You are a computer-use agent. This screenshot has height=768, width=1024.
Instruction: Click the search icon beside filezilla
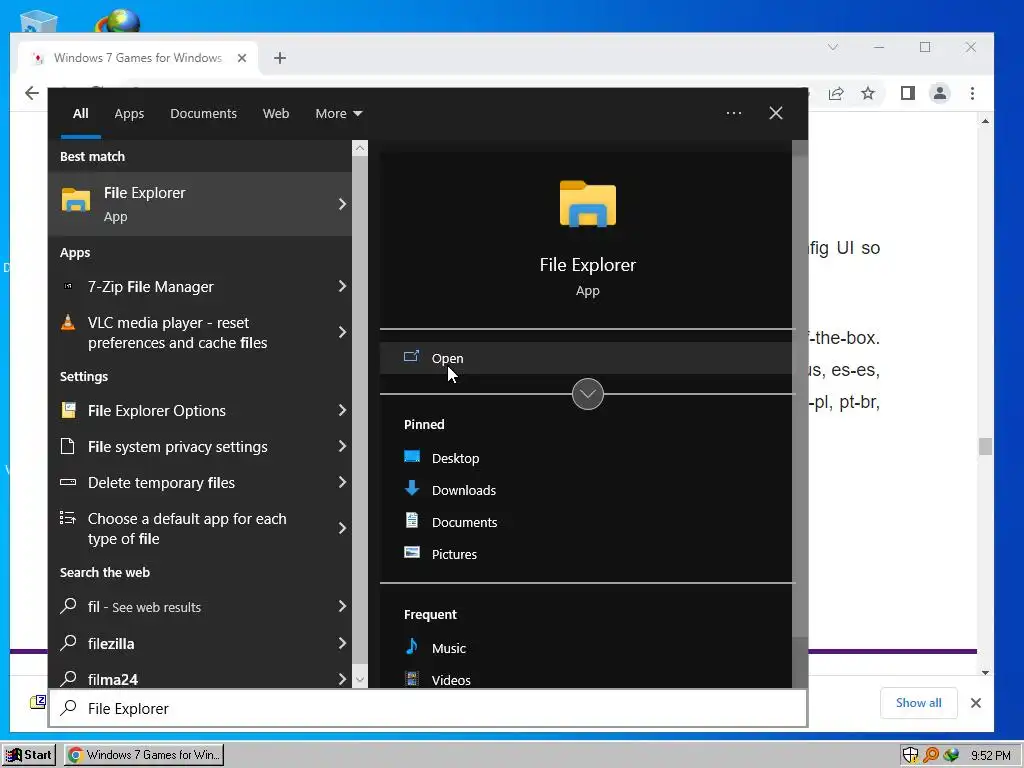pos(68,643)
